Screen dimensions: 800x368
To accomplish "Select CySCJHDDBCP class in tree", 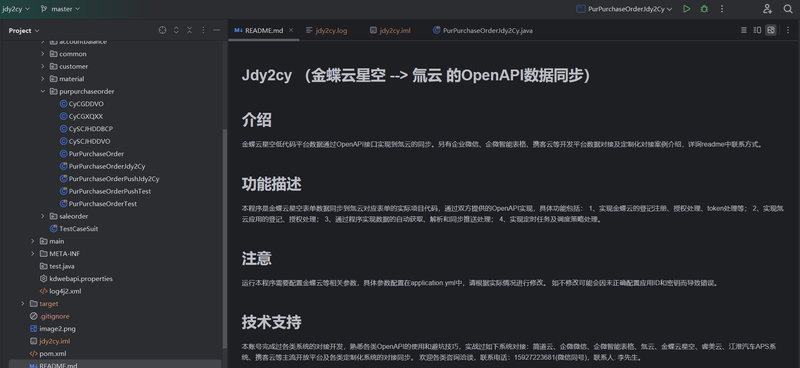I will (x=91, y=129).
